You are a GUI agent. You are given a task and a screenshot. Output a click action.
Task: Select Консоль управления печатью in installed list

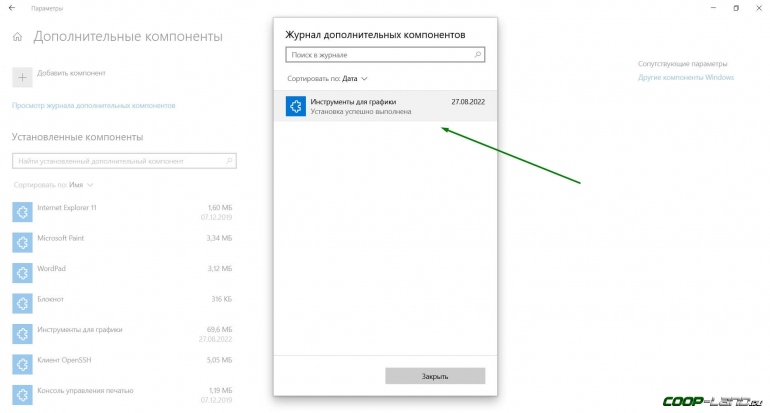85,390
